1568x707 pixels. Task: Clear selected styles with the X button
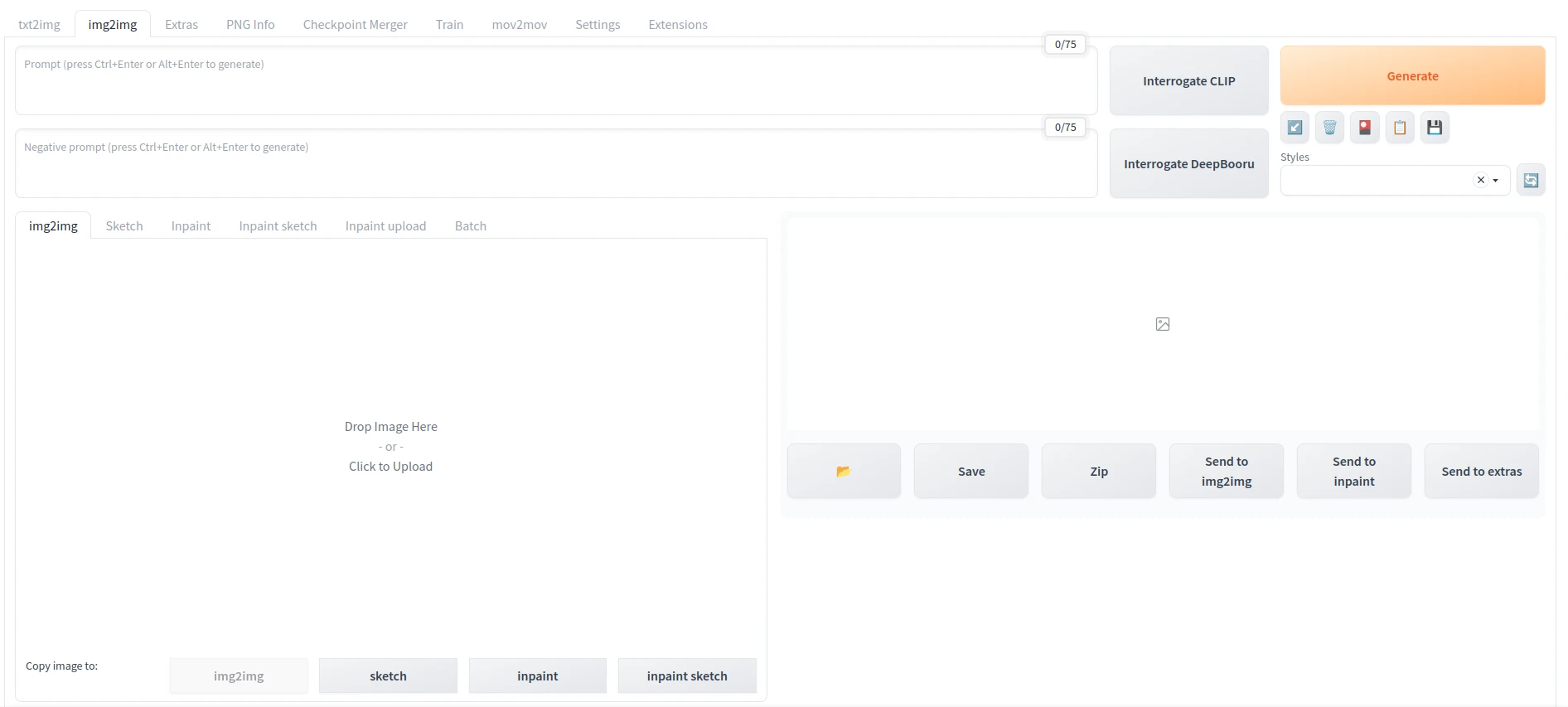coord(1480,180)
